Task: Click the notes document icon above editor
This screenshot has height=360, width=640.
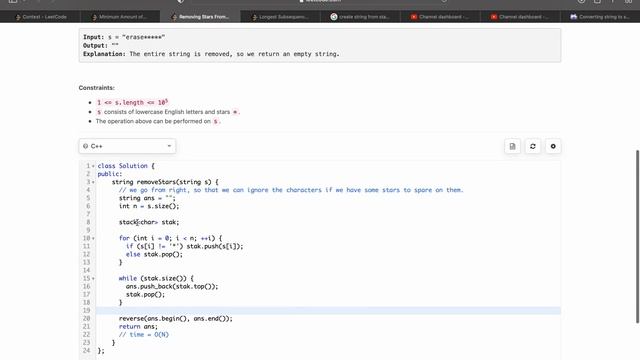Action: pos(512,146)
